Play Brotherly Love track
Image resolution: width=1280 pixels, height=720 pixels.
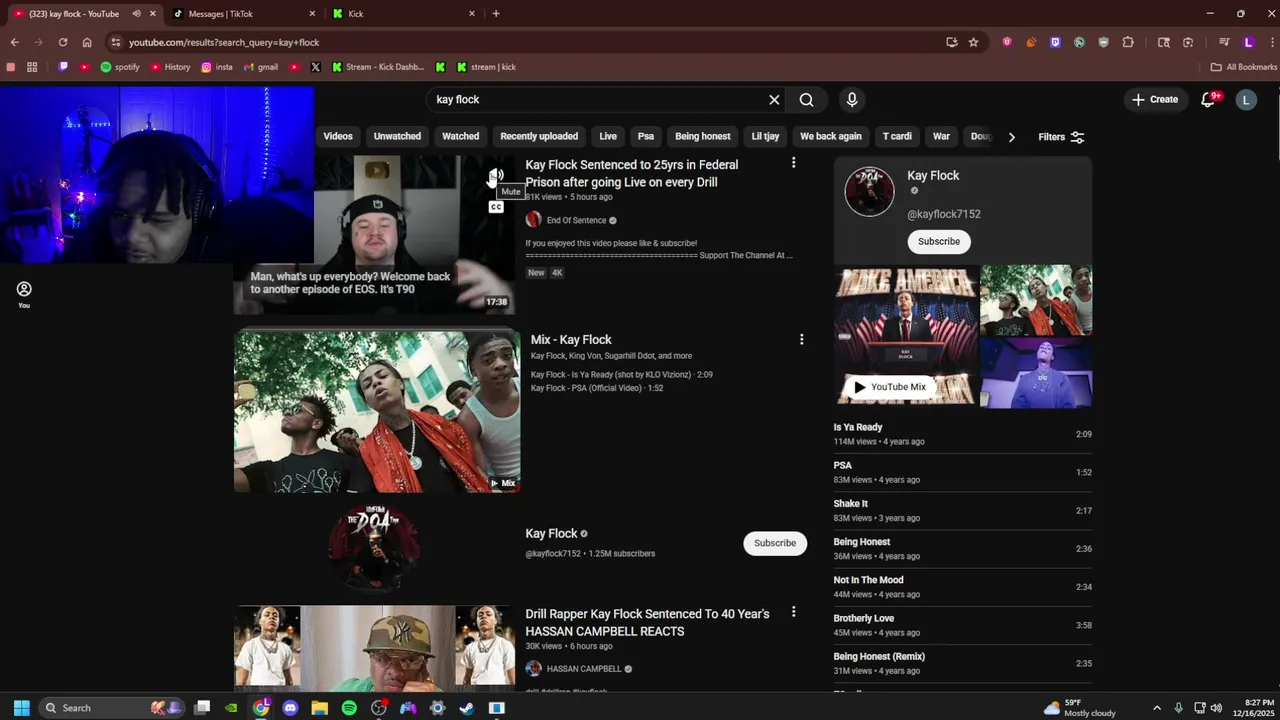pos(962,625)
